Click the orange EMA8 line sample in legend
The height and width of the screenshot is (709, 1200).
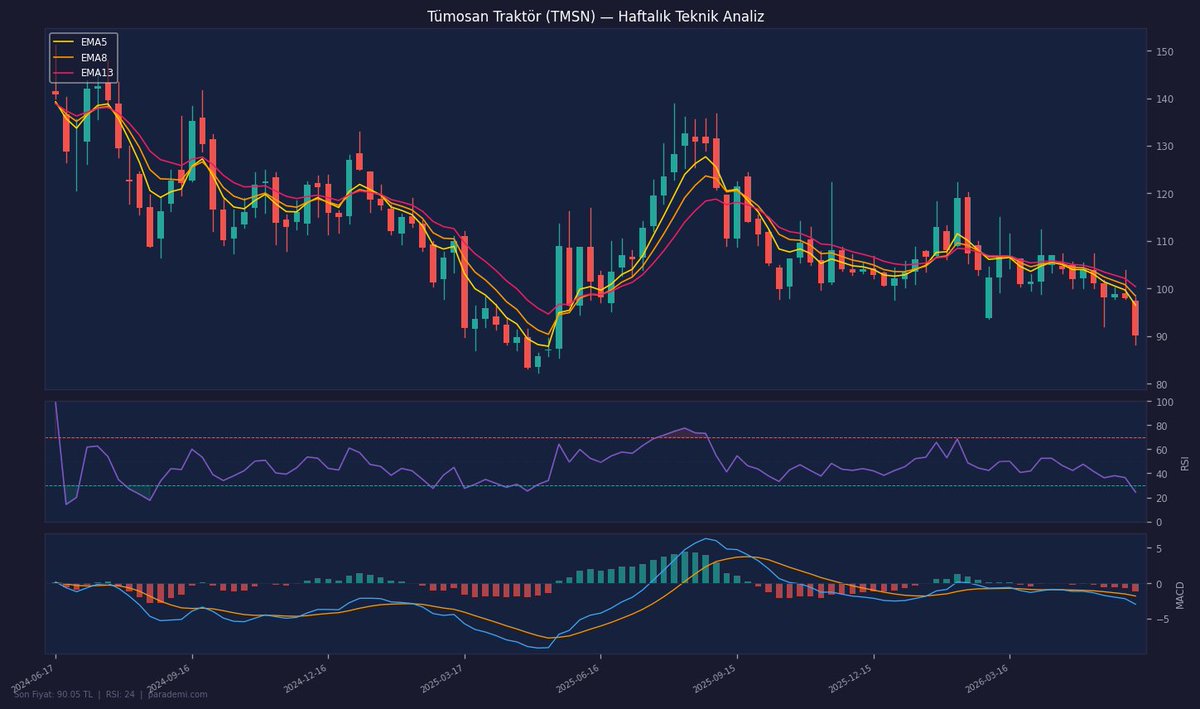point(64,58)
